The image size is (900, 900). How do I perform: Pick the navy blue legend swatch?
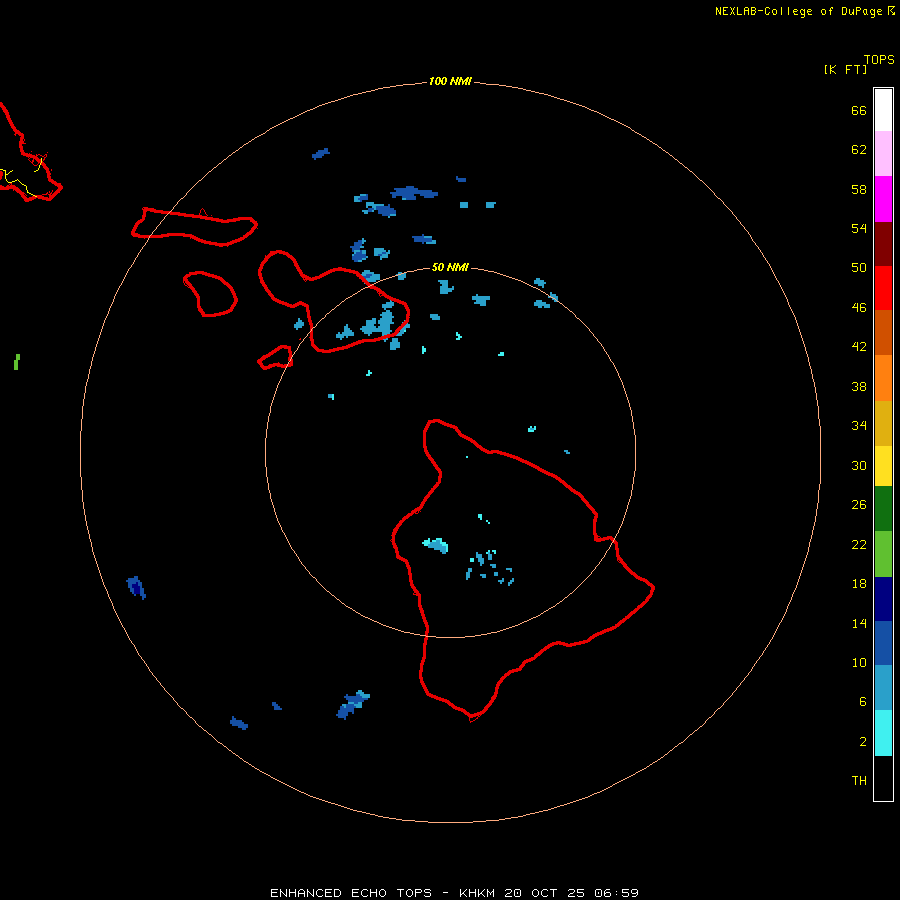(883, 599)
